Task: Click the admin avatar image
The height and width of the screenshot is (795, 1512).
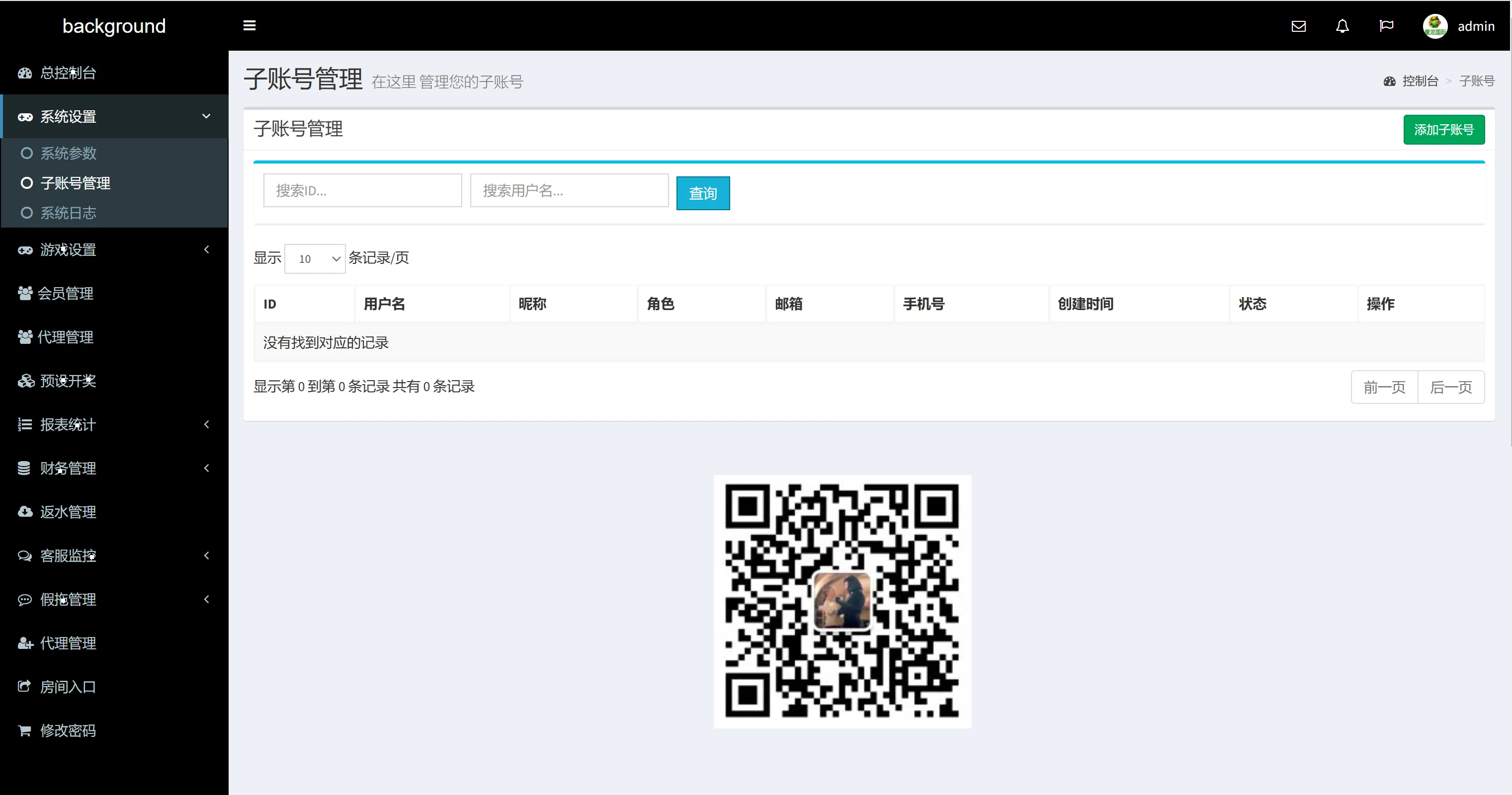Action: point(1434,26)
